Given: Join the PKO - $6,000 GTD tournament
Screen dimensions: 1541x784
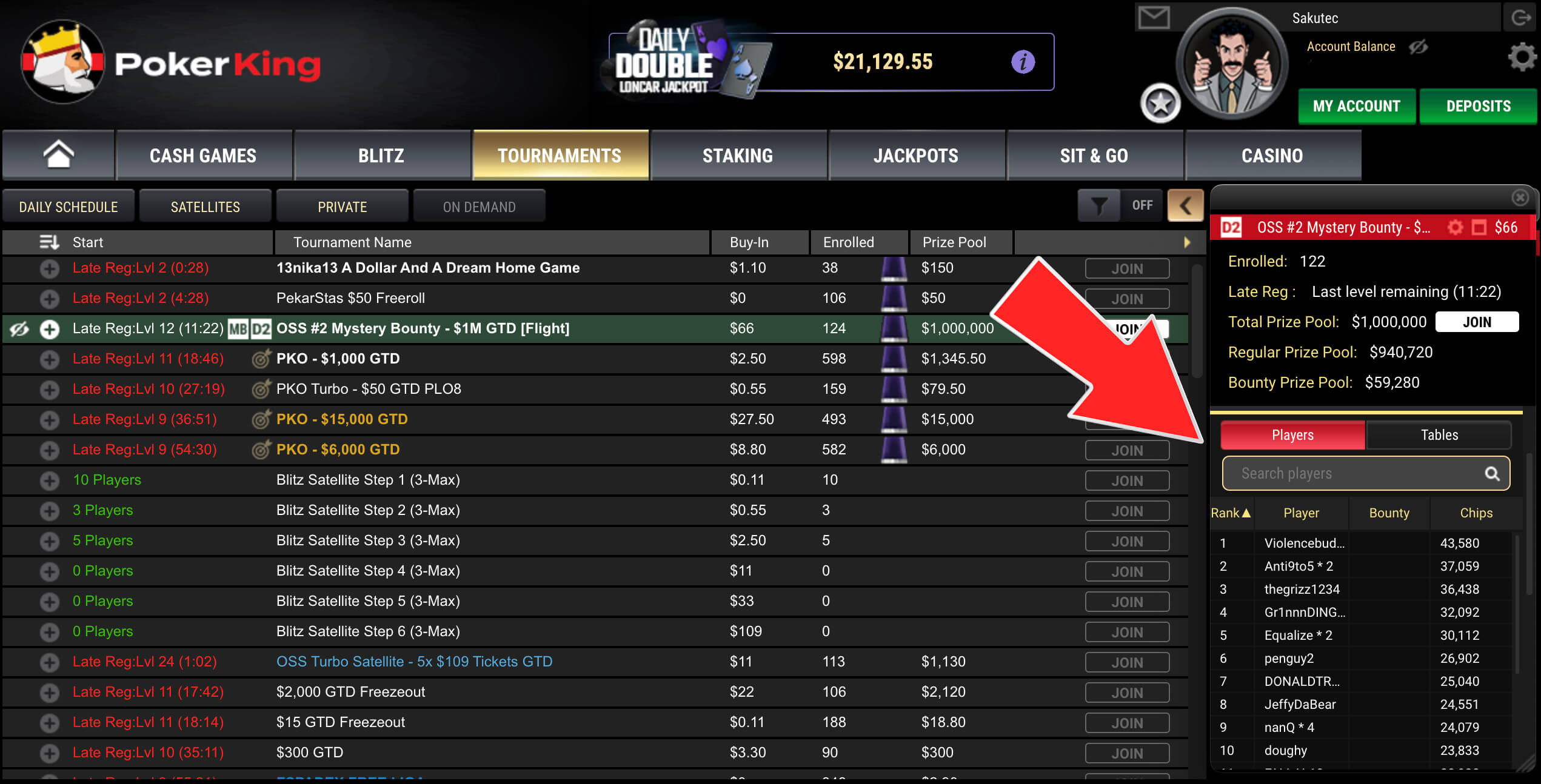Looking at the screenshot, I should coord(1127,450).
